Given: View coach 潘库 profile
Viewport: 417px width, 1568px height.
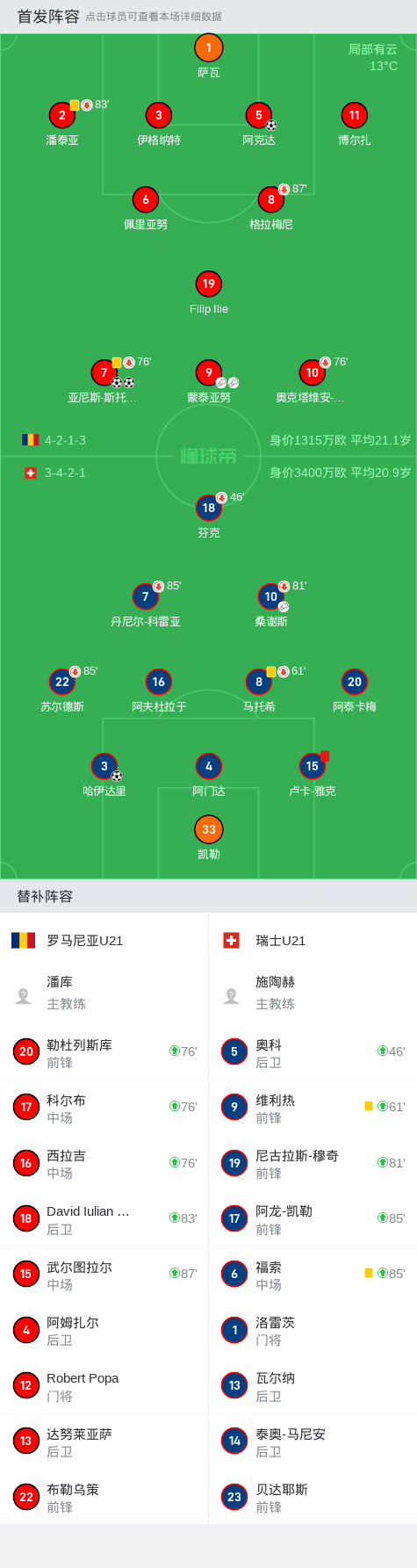Looking at the screenshot, I should point(104,993).
